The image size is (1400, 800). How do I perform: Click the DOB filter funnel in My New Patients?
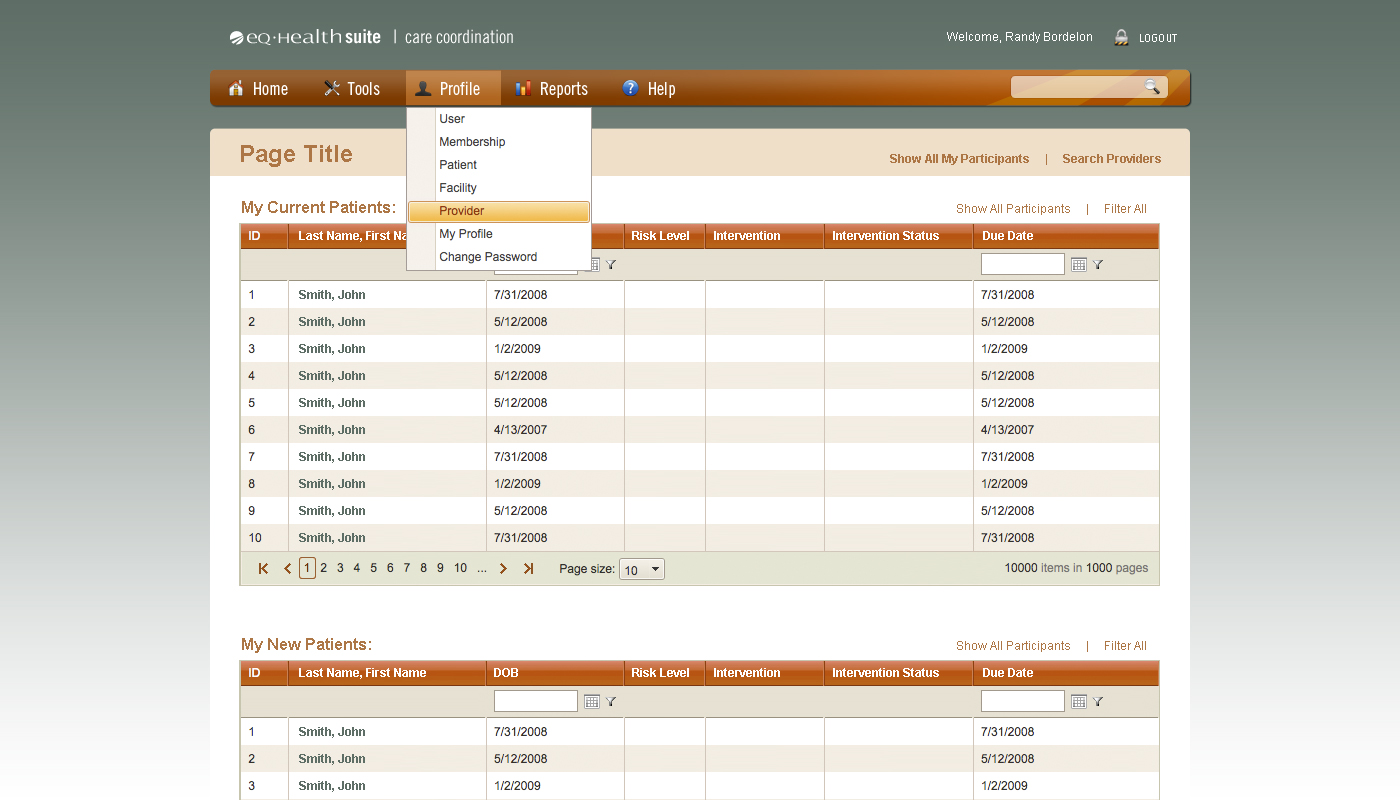pyautogui.click(x=611, y=701)
